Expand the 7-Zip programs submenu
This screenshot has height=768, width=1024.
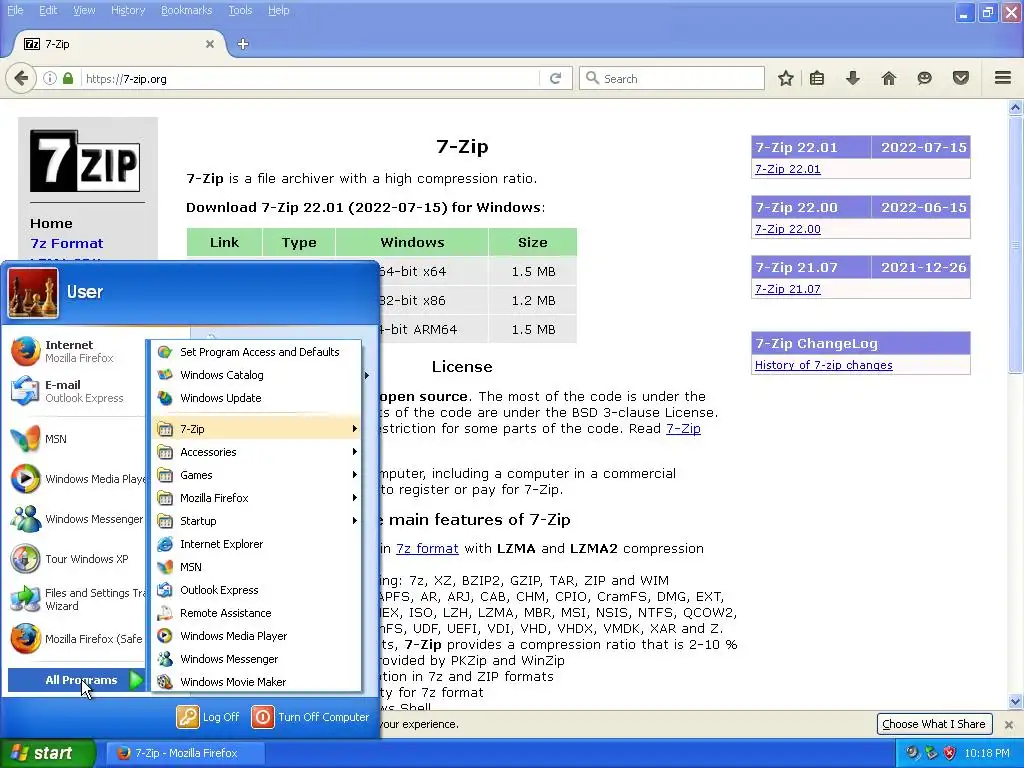point(256,429)
